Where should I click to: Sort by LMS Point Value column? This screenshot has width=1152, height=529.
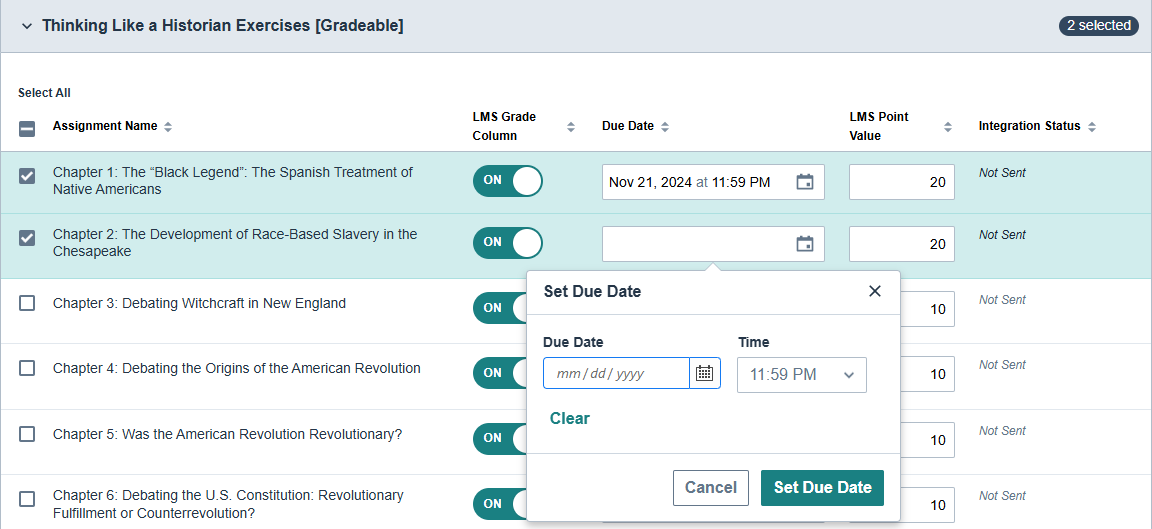click(x=948, y=126)
